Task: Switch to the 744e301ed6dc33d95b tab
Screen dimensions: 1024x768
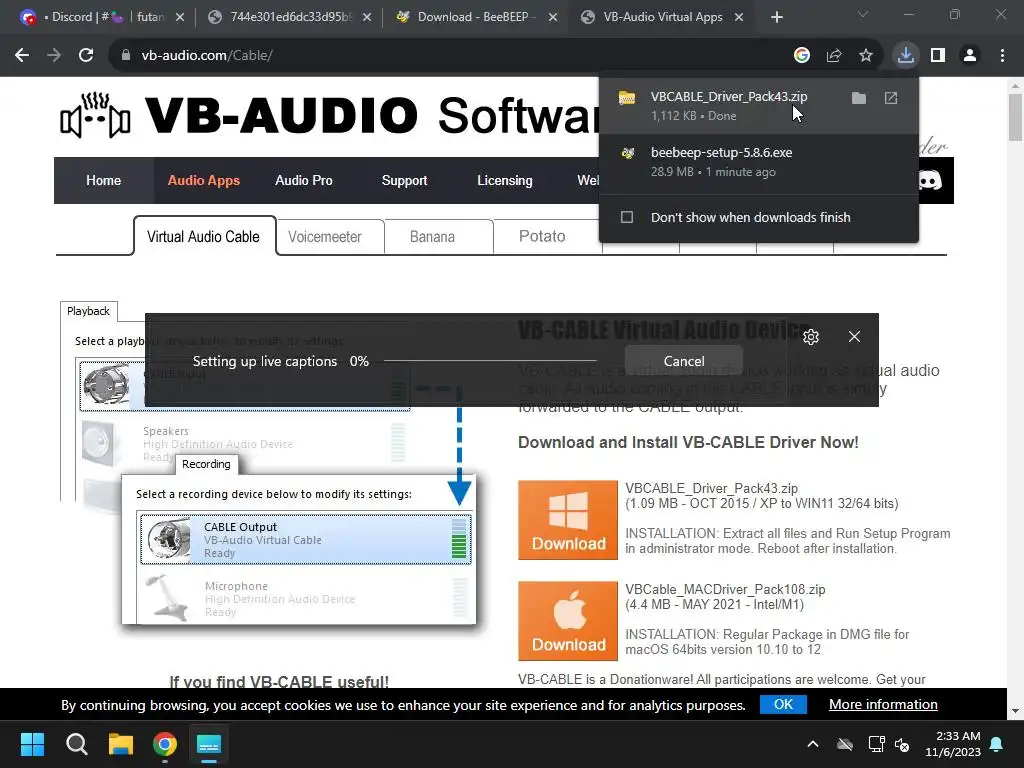Action: (x=291, y=17)
